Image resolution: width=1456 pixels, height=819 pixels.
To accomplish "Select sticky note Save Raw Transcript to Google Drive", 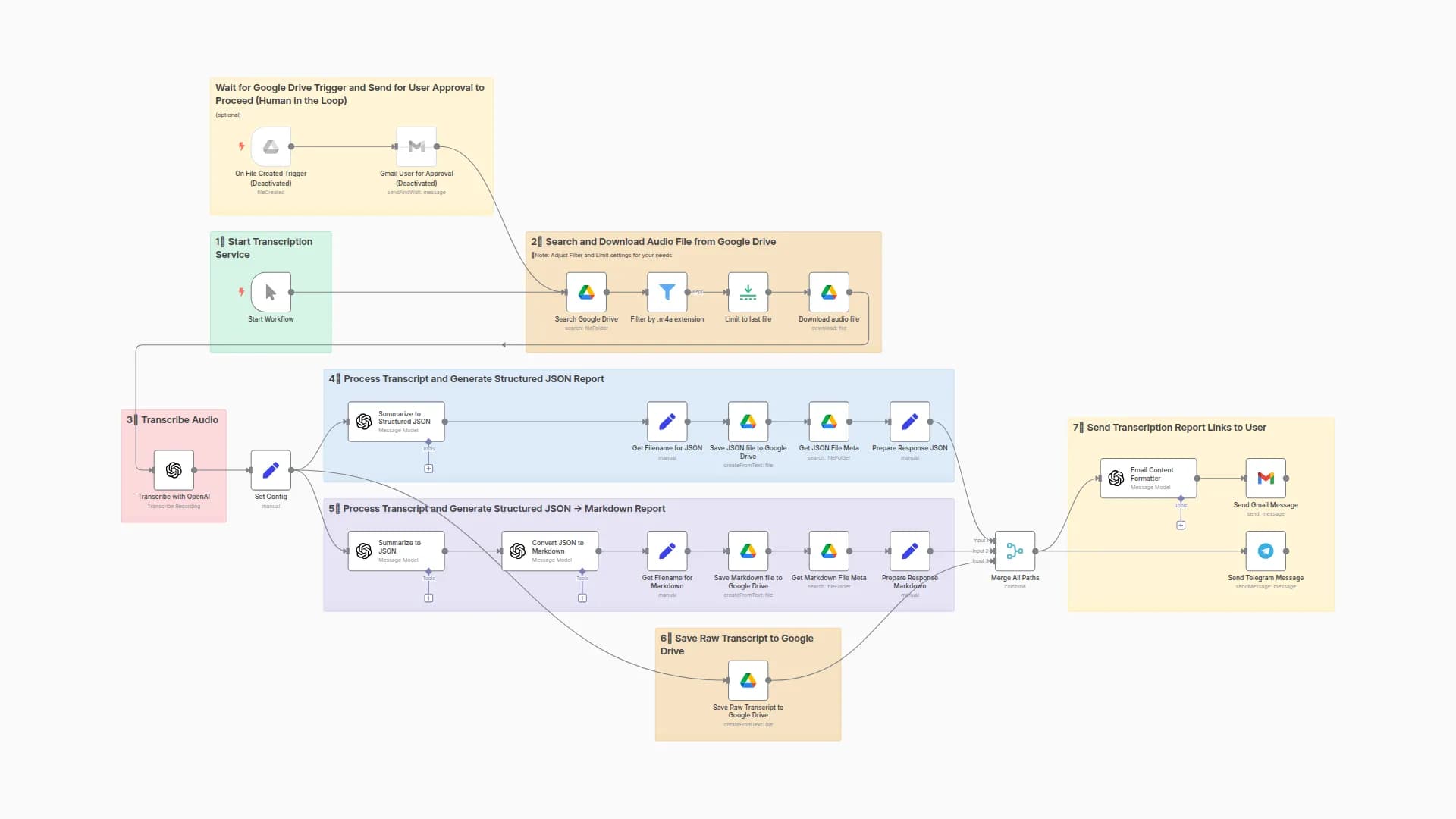I will point(748,684).
